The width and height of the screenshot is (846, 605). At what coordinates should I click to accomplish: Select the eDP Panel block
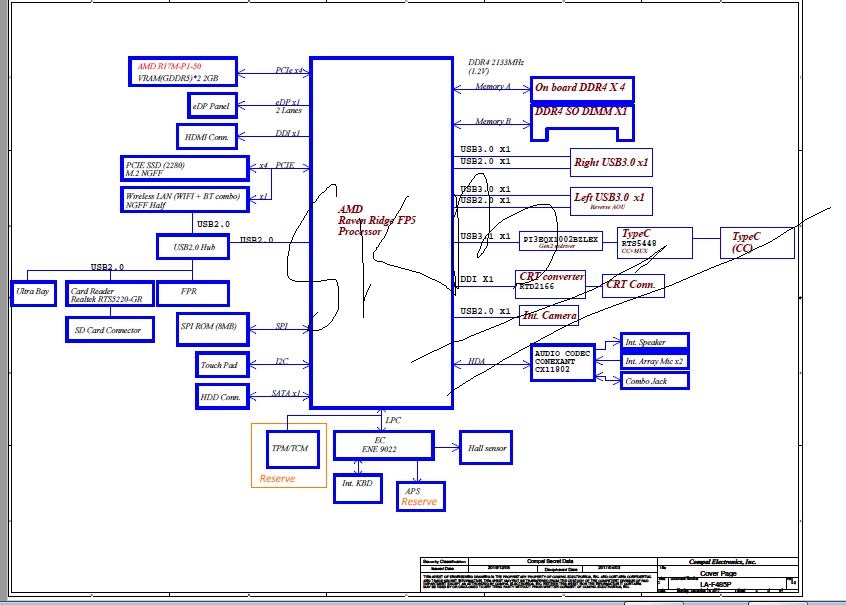[x=212, y=105]
